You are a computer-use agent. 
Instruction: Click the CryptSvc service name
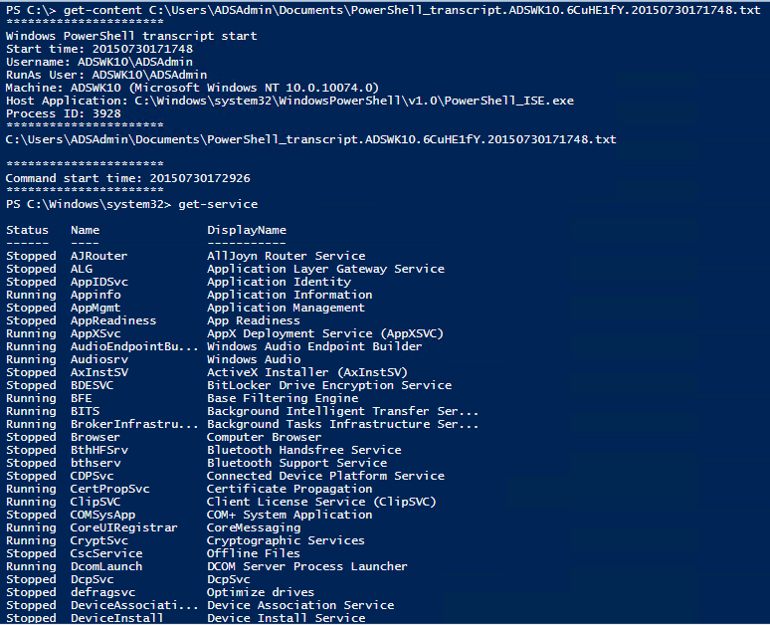99,541
